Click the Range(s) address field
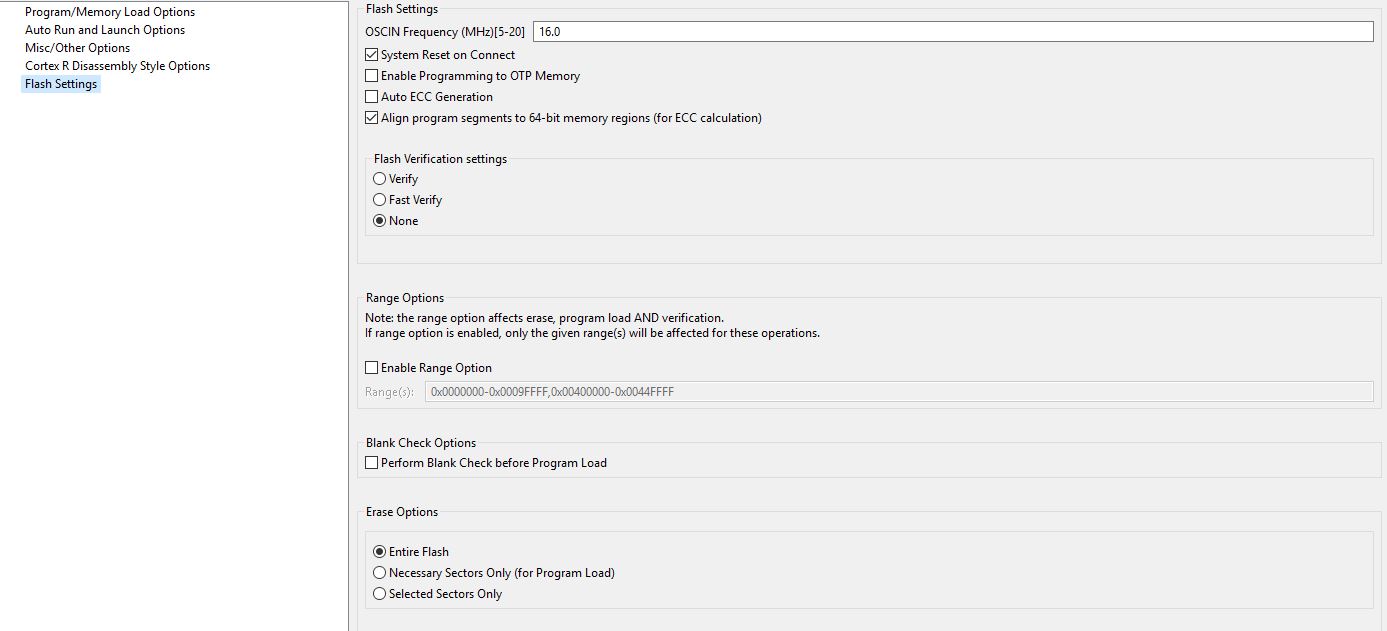1387x631 pixels. (899, 392)
